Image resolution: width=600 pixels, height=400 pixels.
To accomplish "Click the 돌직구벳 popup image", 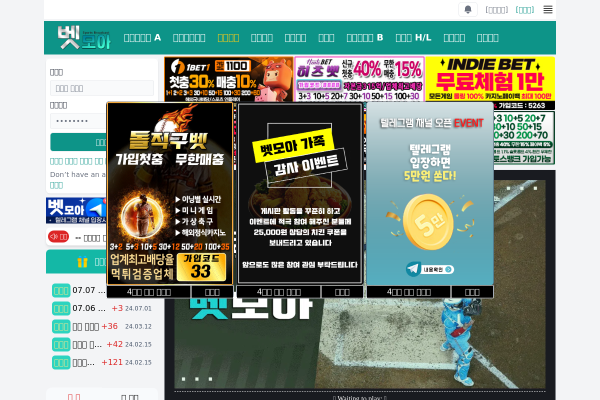I will tap(170, 193).
